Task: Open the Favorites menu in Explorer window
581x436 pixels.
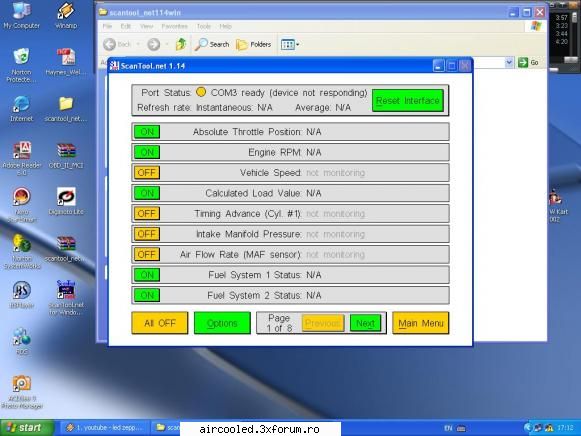Action: [x=174, y=26]
